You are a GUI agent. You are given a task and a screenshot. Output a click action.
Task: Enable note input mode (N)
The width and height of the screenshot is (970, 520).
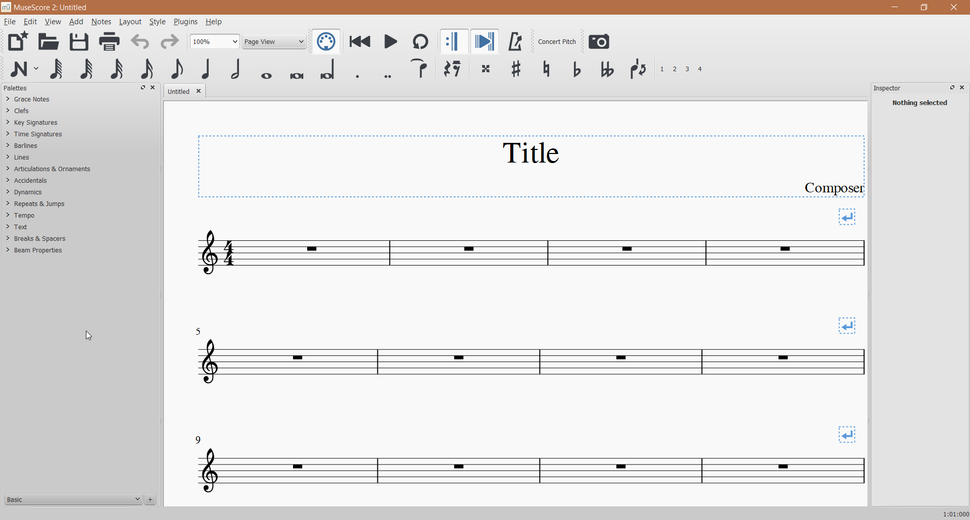(19, 69)
